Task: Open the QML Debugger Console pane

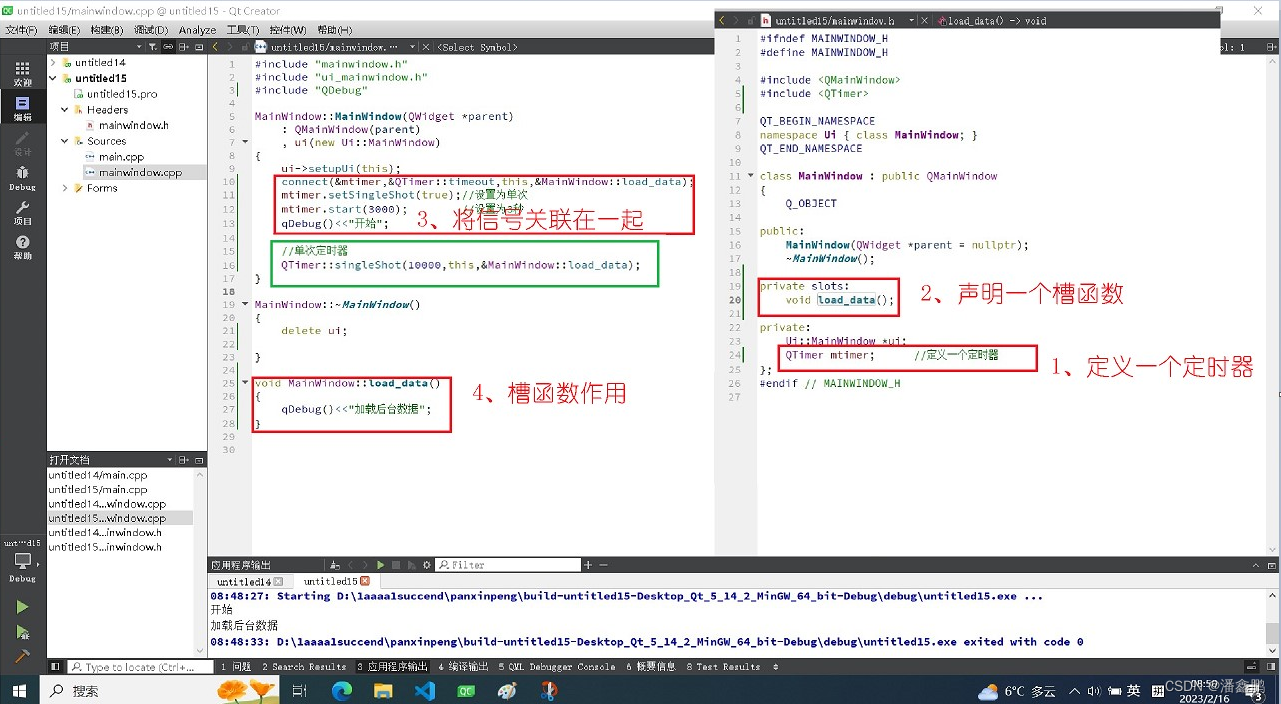Action: [x=557, y=666]
